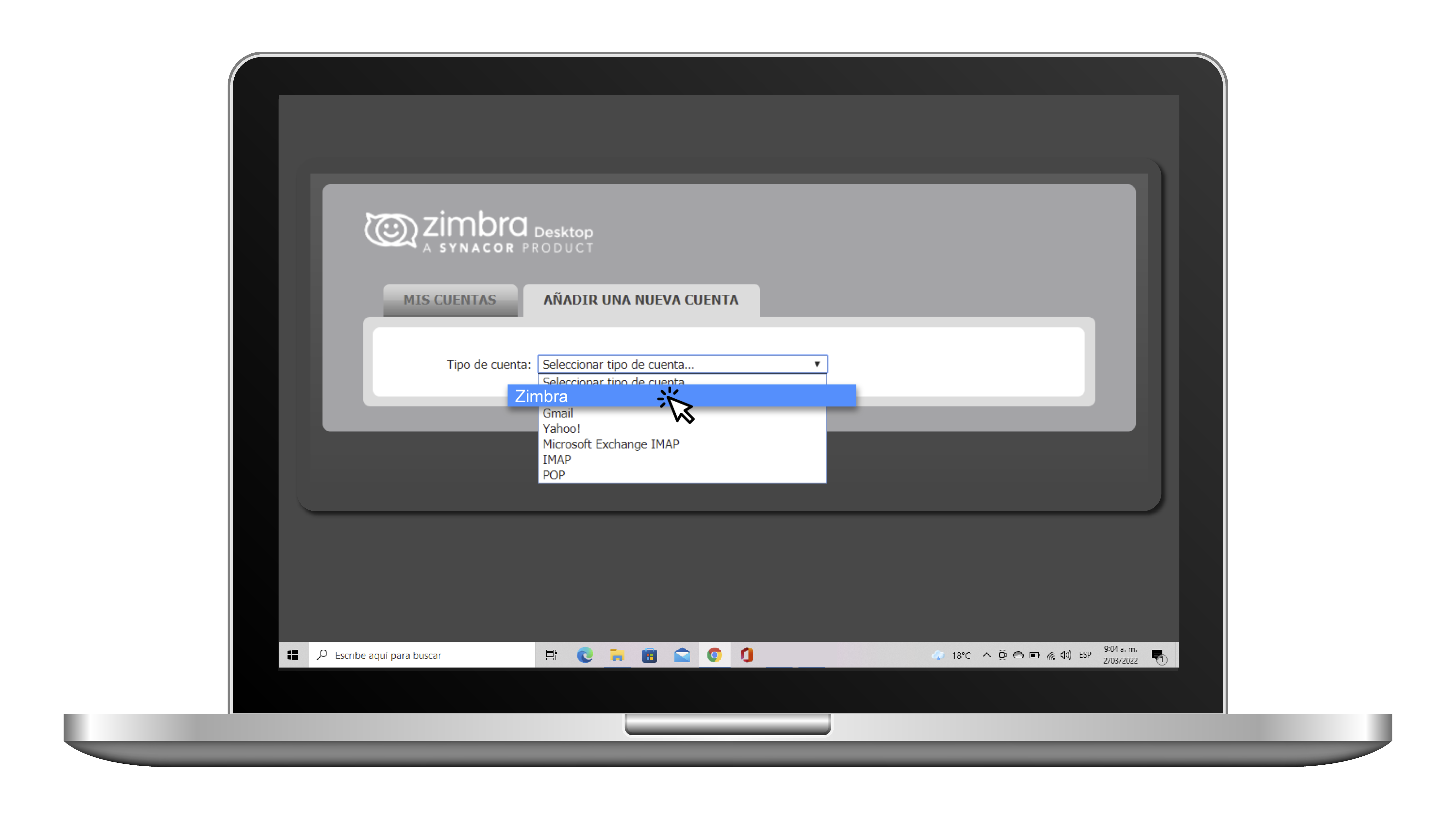
Task: Open the AÑADIR UNA NUEVA CUENTA tab
Action: click(641, 300)
